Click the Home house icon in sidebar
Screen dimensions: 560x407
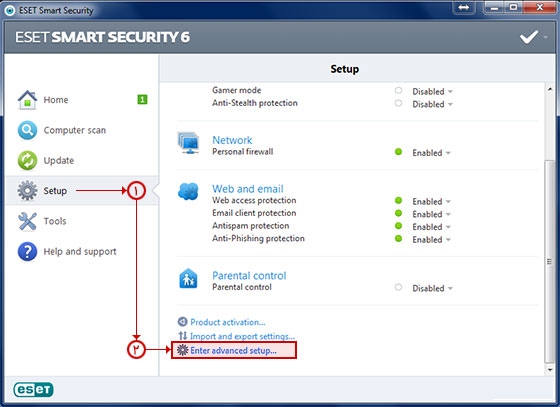click(x=27, y=100)
